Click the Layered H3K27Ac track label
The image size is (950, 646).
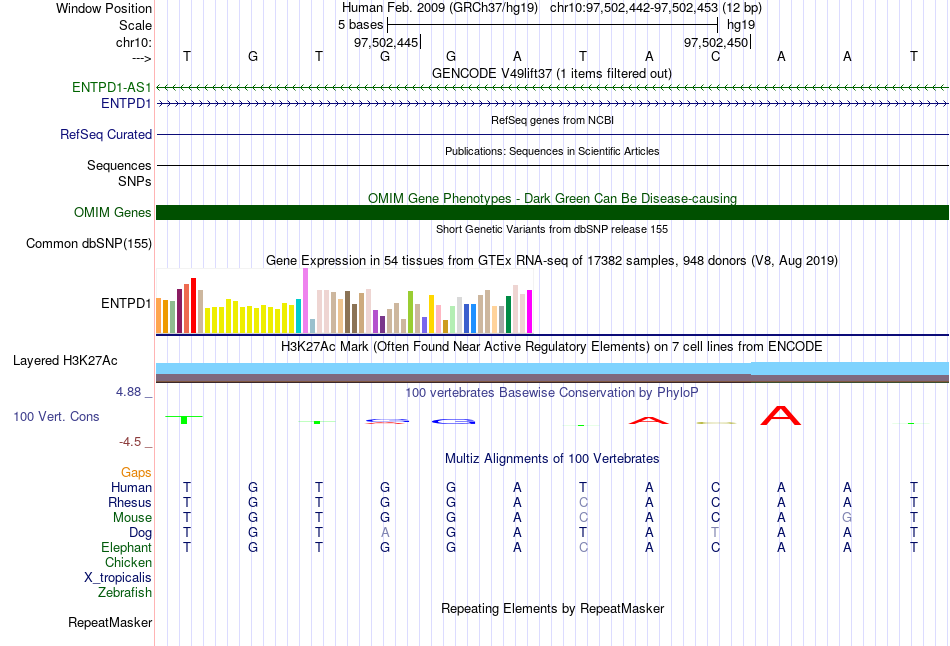pos(65,361)
